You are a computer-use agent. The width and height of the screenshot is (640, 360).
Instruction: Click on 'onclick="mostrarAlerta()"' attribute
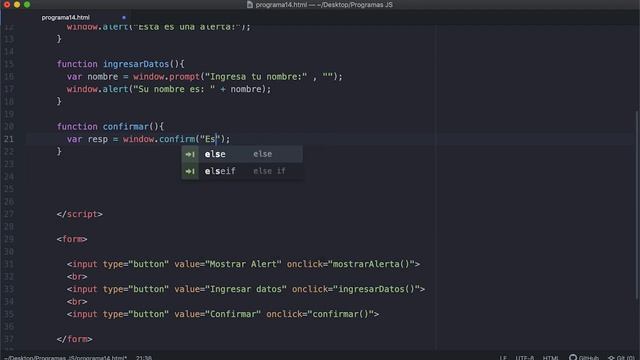[351, 264]
